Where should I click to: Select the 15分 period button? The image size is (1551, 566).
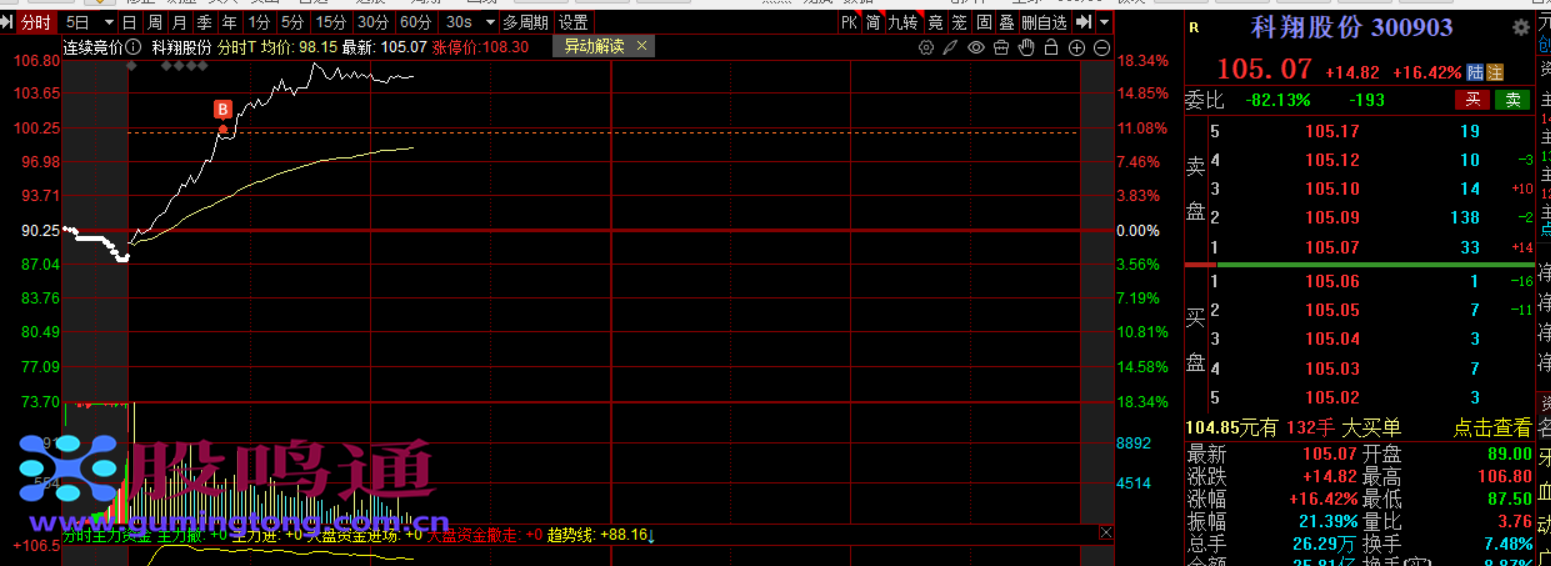(x=330, y=22)
